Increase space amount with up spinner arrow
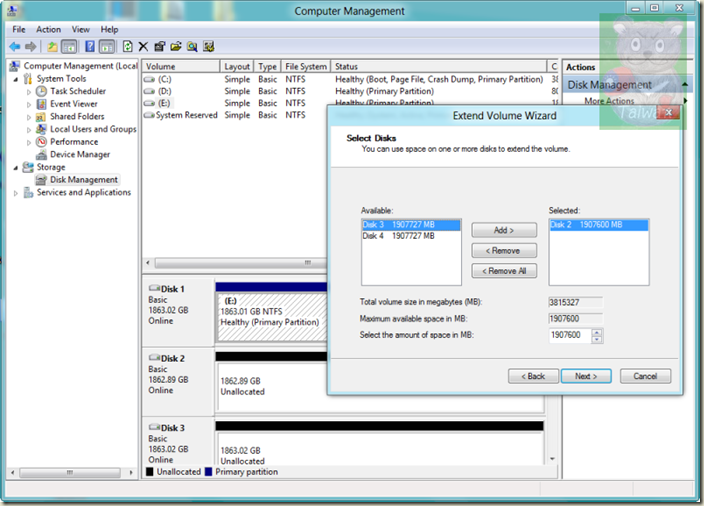The height and width of the screenshot is (506, 704). (598, 331)
